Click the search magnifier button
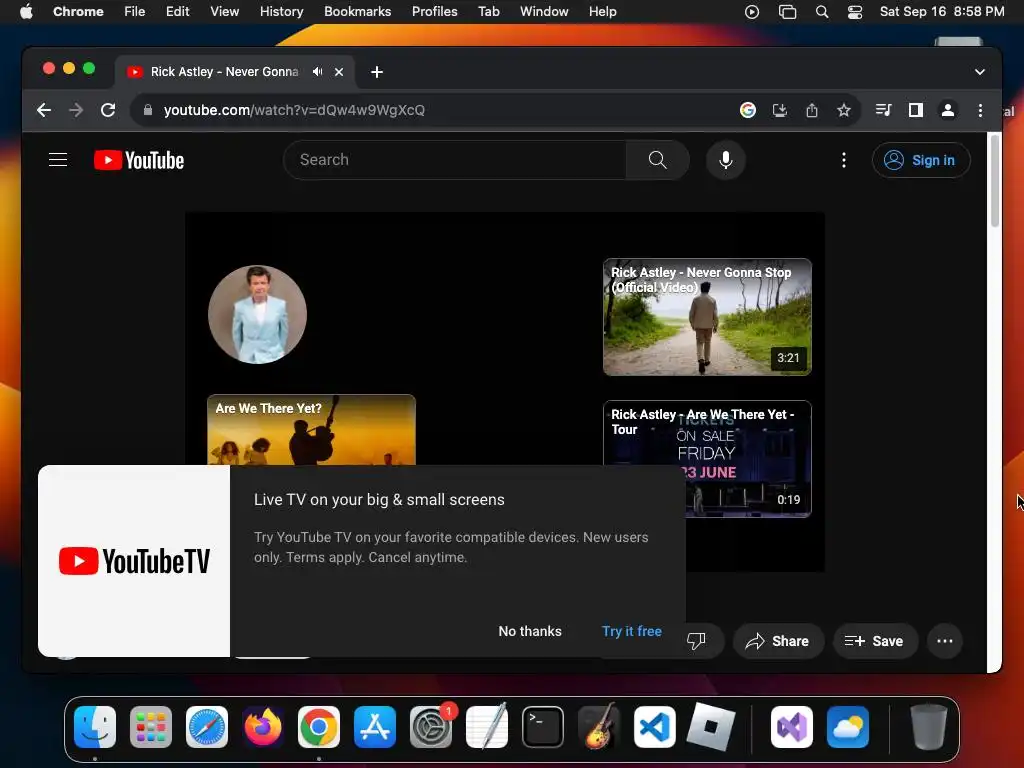1024x768 pixels. (658, 160)
